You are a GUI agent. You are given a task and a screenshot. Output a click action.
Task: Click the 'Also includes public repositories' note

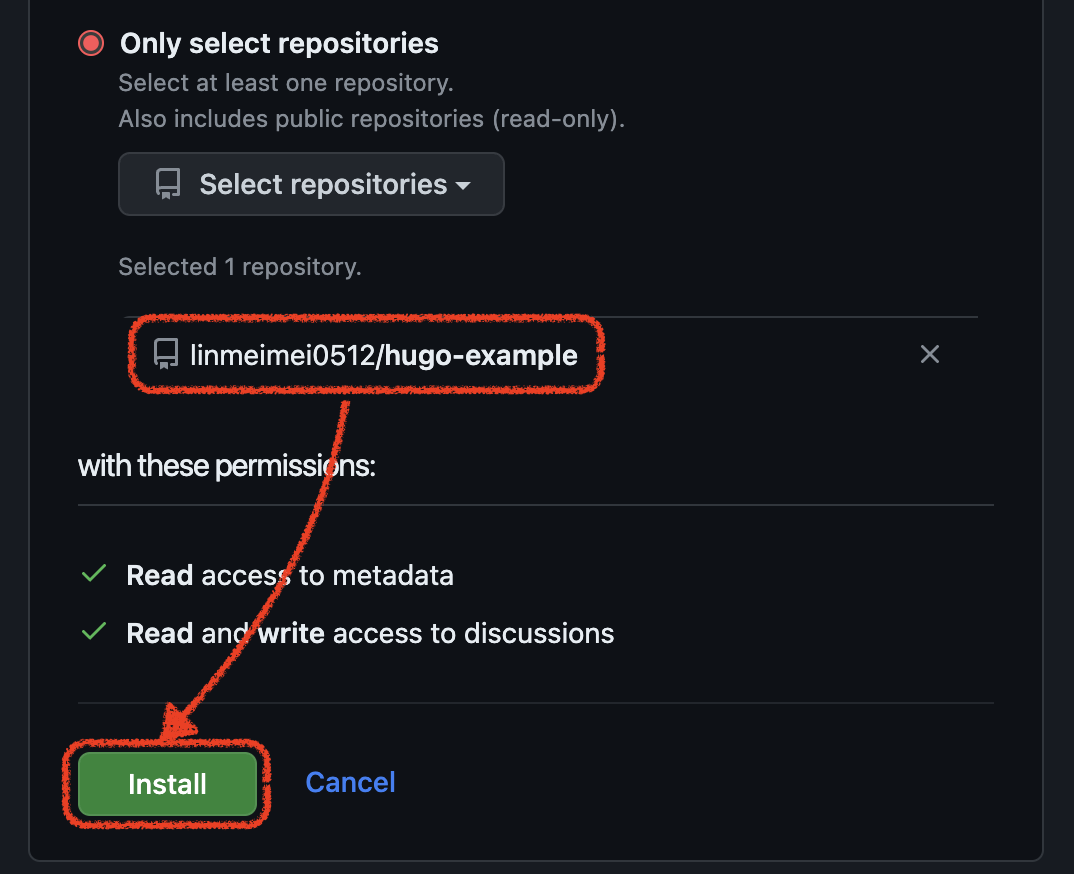(371, 119)
